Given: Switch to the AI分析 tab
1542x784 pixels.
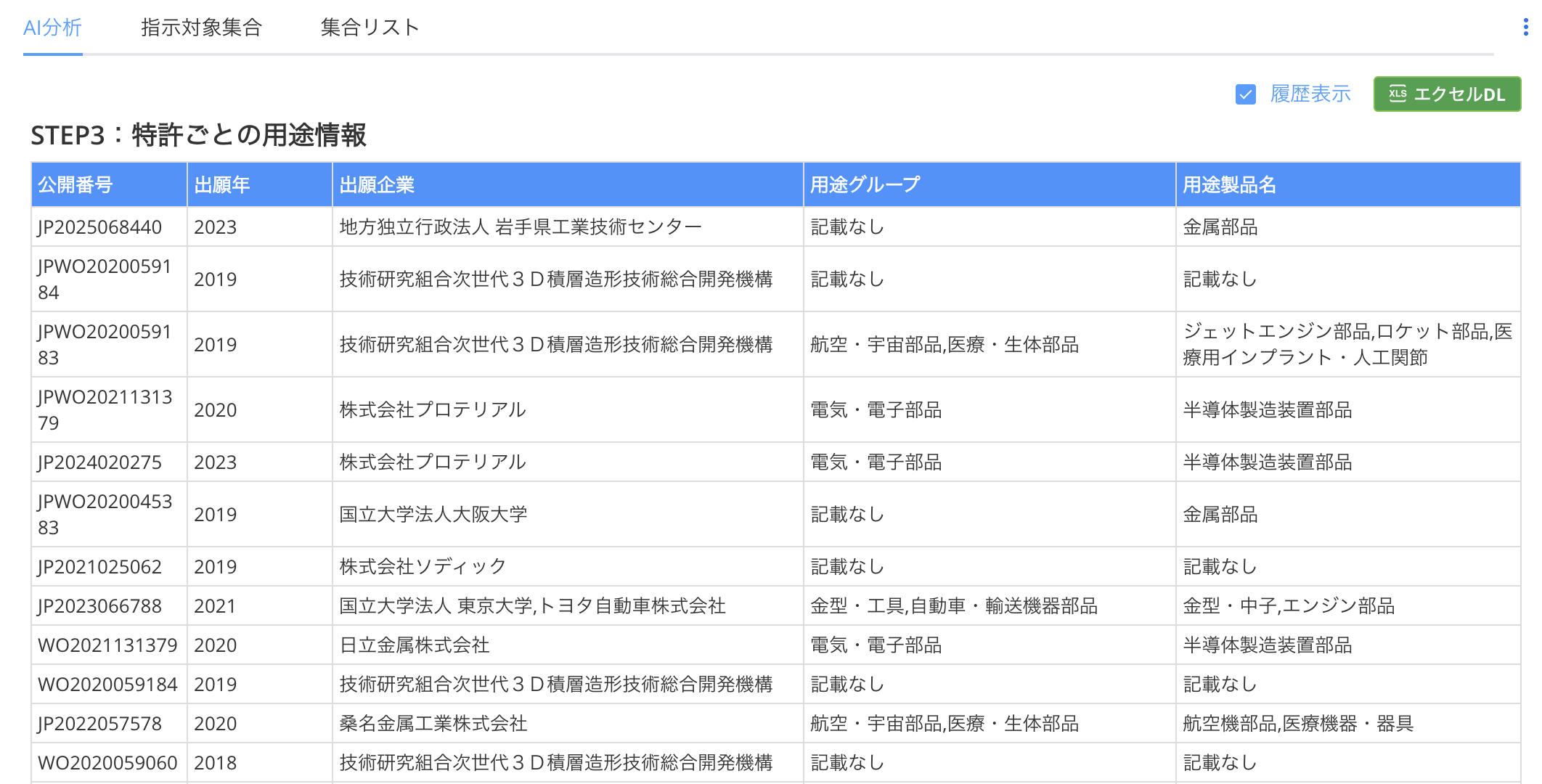Looking at the screenshot, I should tap(52, 28).
